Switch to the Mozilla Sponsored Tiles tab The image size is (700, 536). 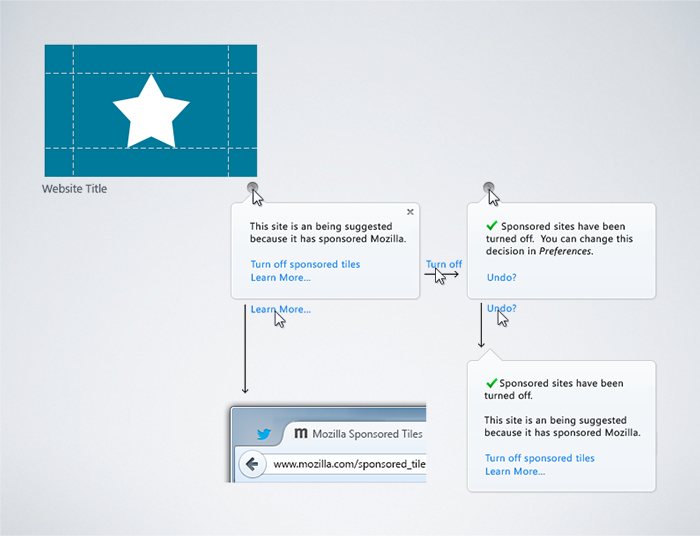[366, 434]
